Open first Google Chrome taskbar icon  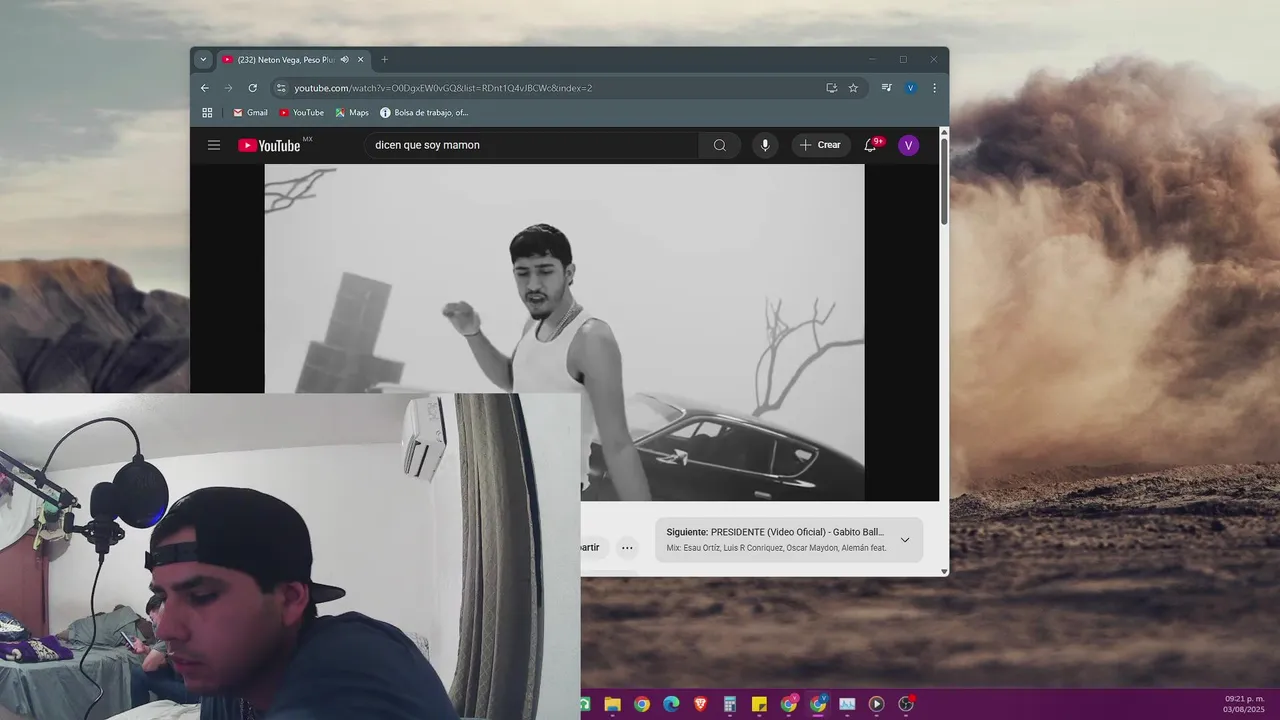(641, 704)
